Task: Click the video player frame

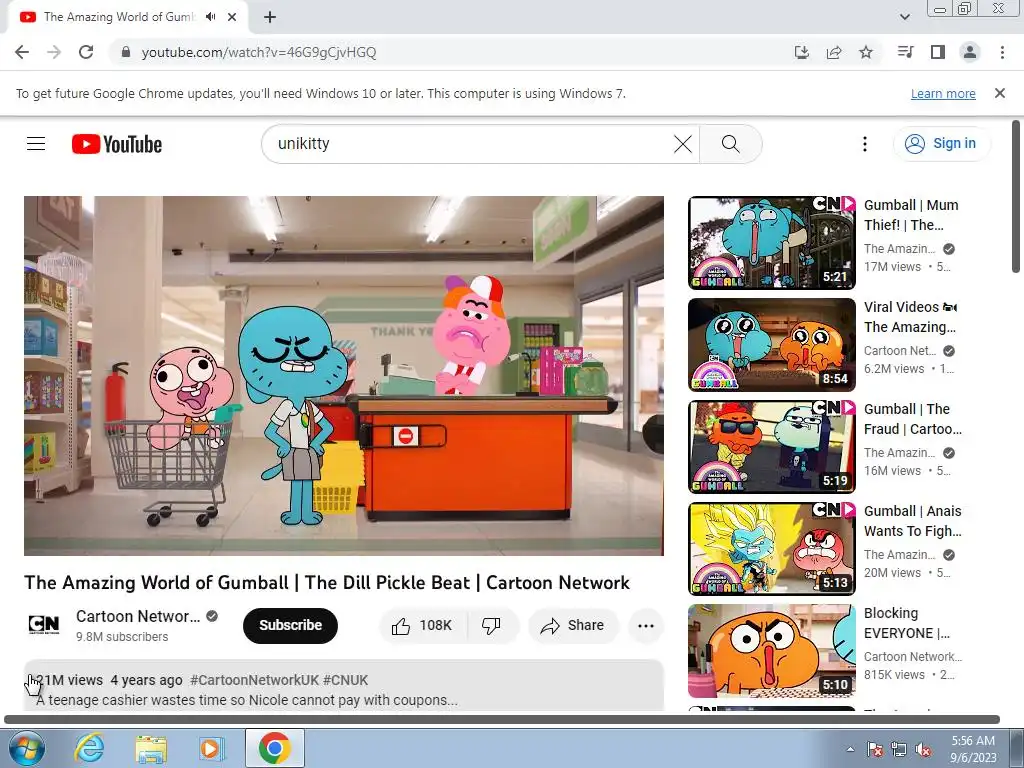Action: tap(344, 376)
